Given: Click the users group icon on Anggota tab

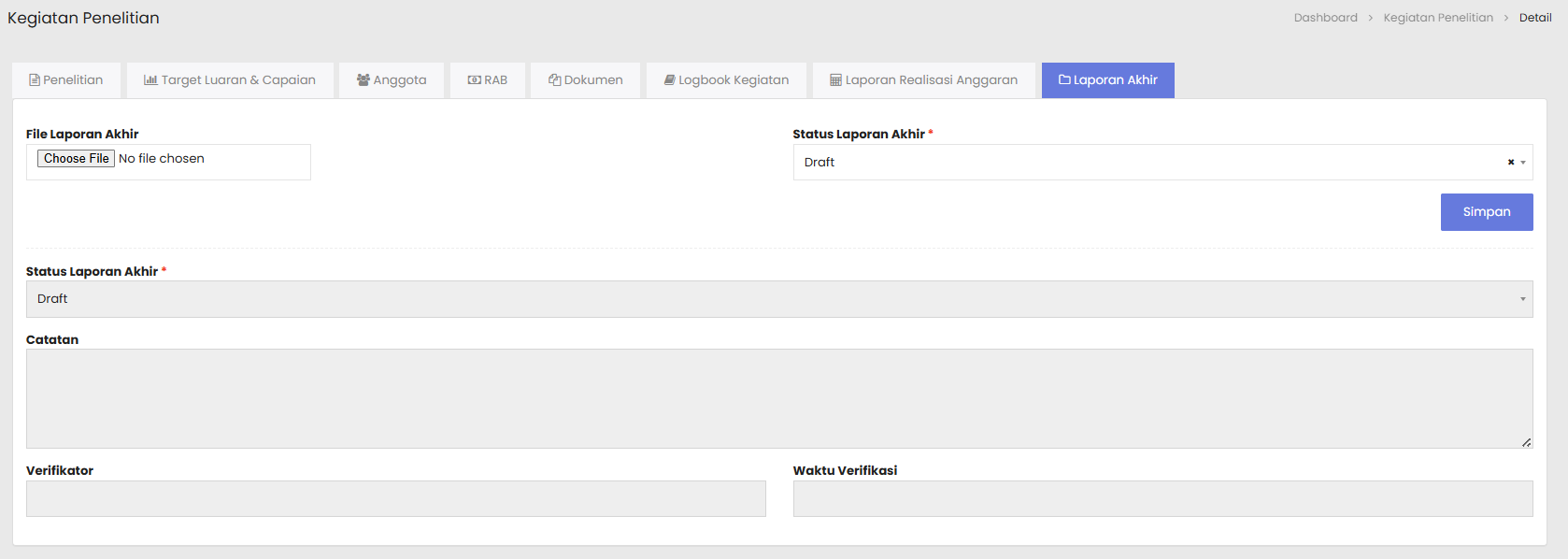Looking at the screenshot, I should [x=363, y=80].
